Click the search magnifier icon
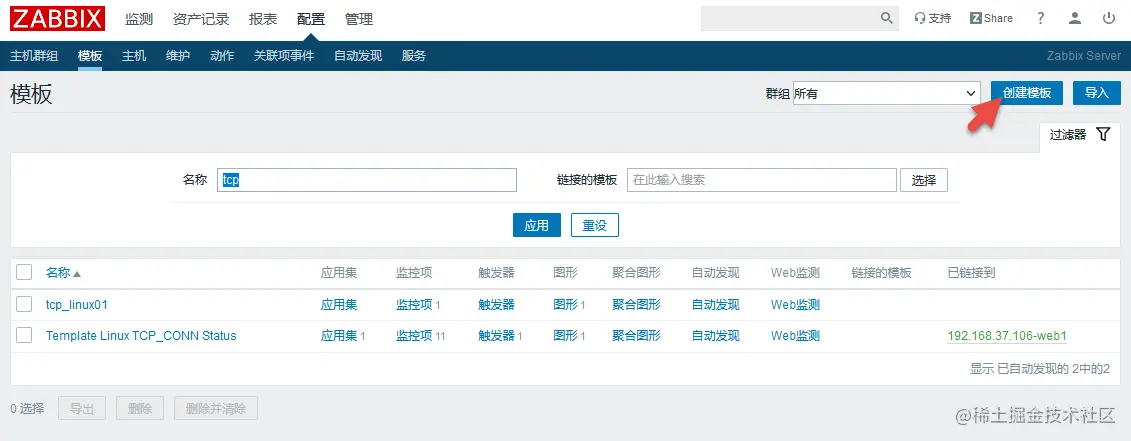Viewport: 1131px width, 441px height. tap(886, 19)
